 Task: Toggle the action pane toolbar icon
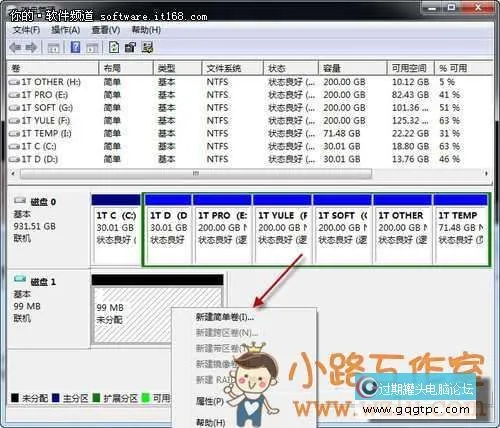pos(92,48)
